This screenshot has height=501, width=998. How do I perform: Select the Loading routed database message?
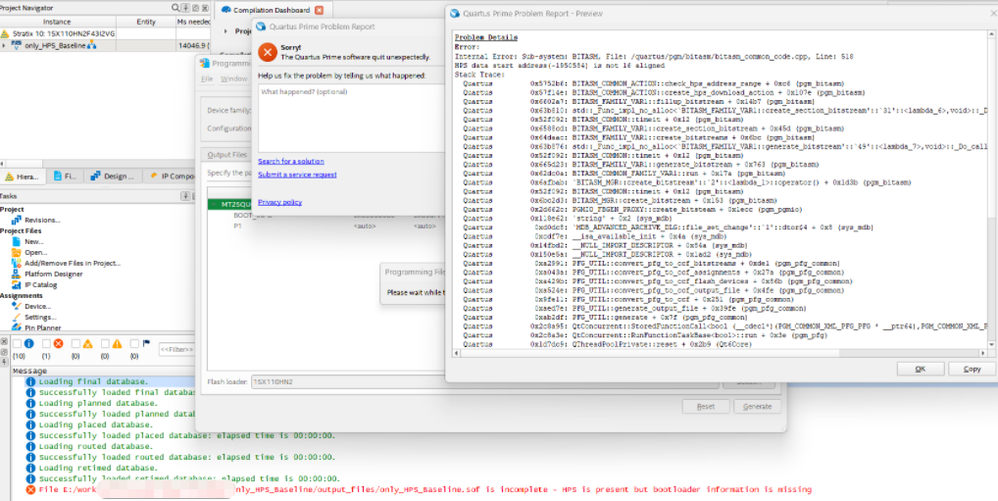click(94, 446)
